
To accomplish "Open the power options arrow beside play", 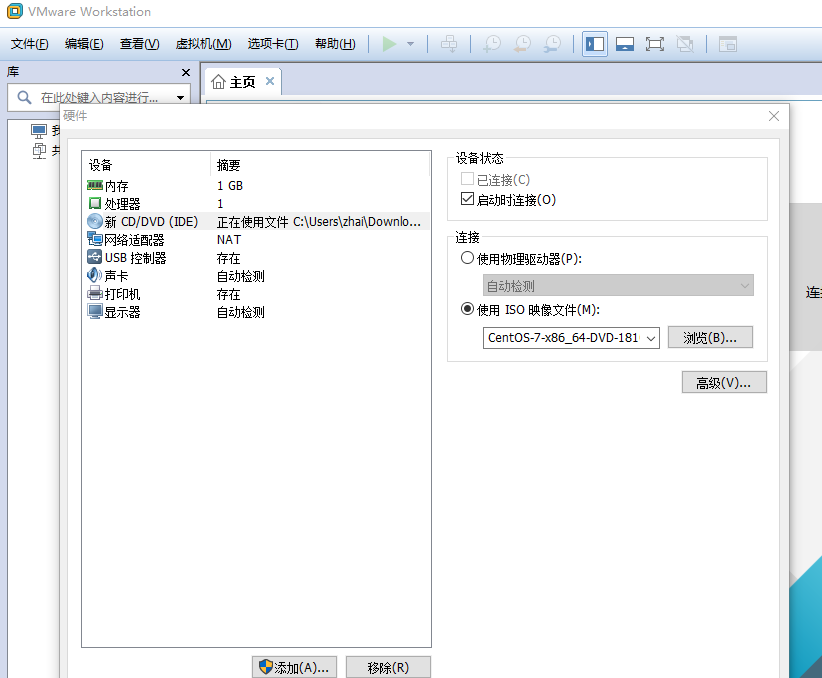I will (x=410, y=44).
